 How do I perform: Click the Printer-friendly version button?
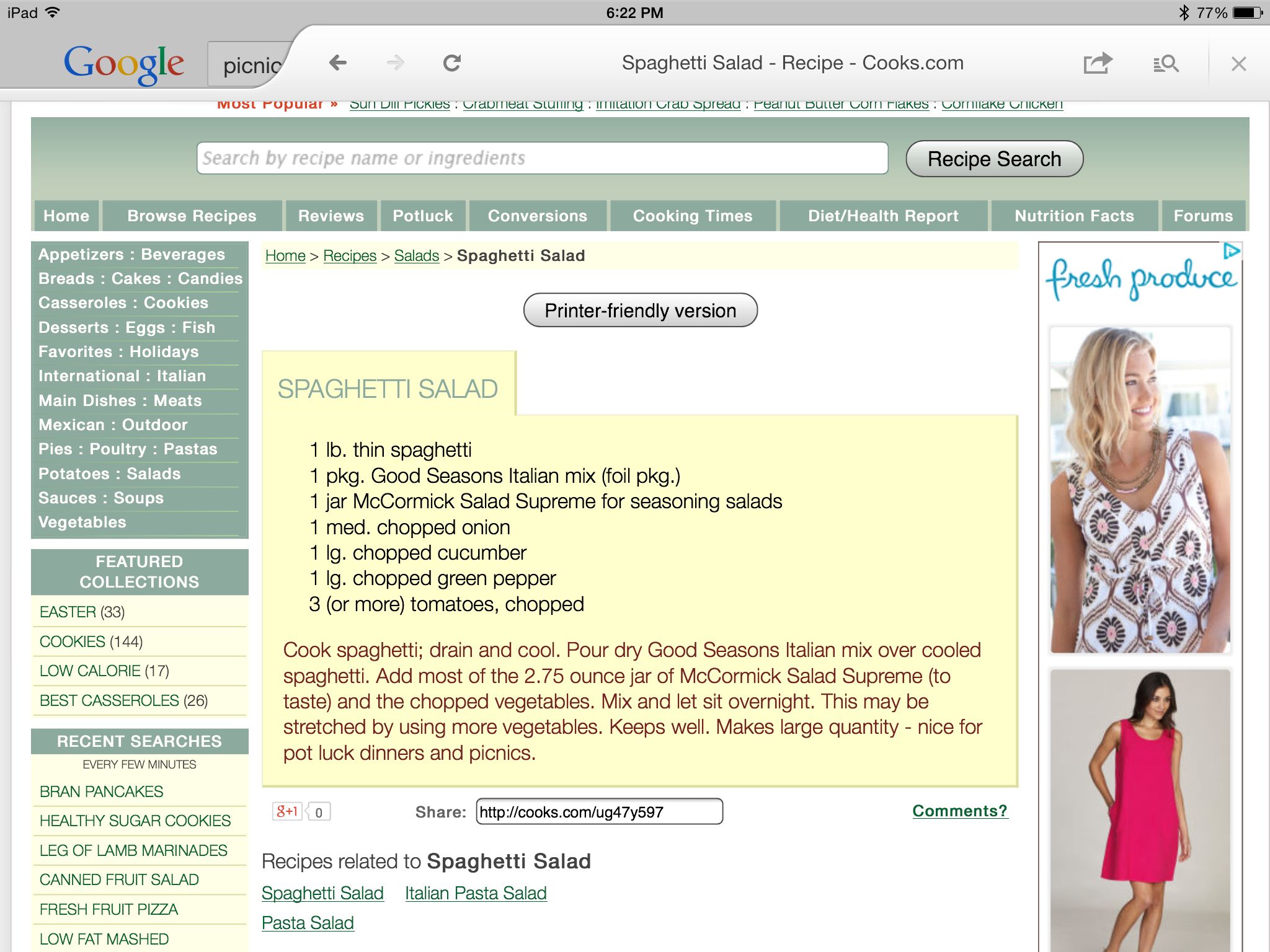coord(640,310)
